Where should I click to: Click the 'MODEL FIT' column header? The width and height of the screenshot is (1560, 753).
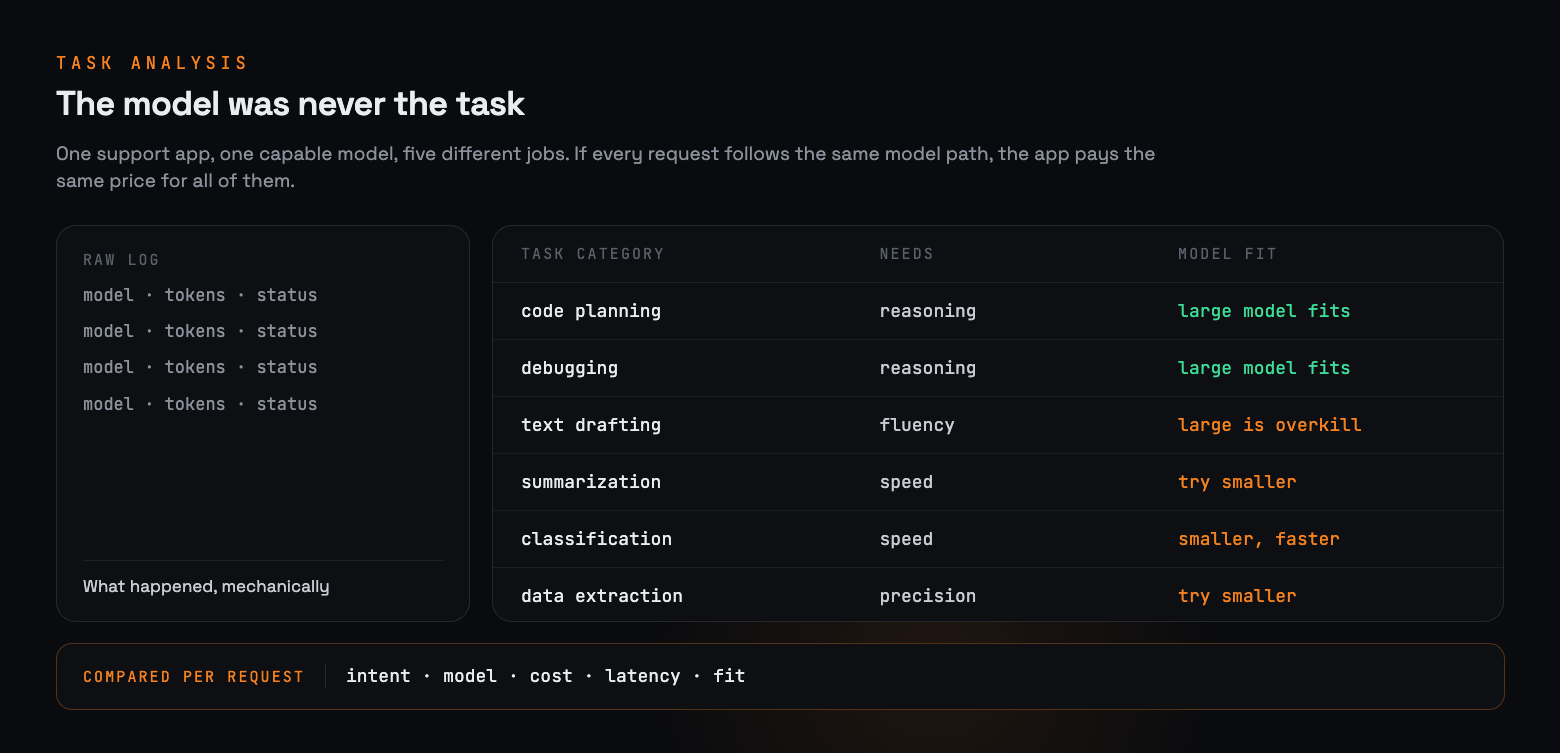(1228, 254)
